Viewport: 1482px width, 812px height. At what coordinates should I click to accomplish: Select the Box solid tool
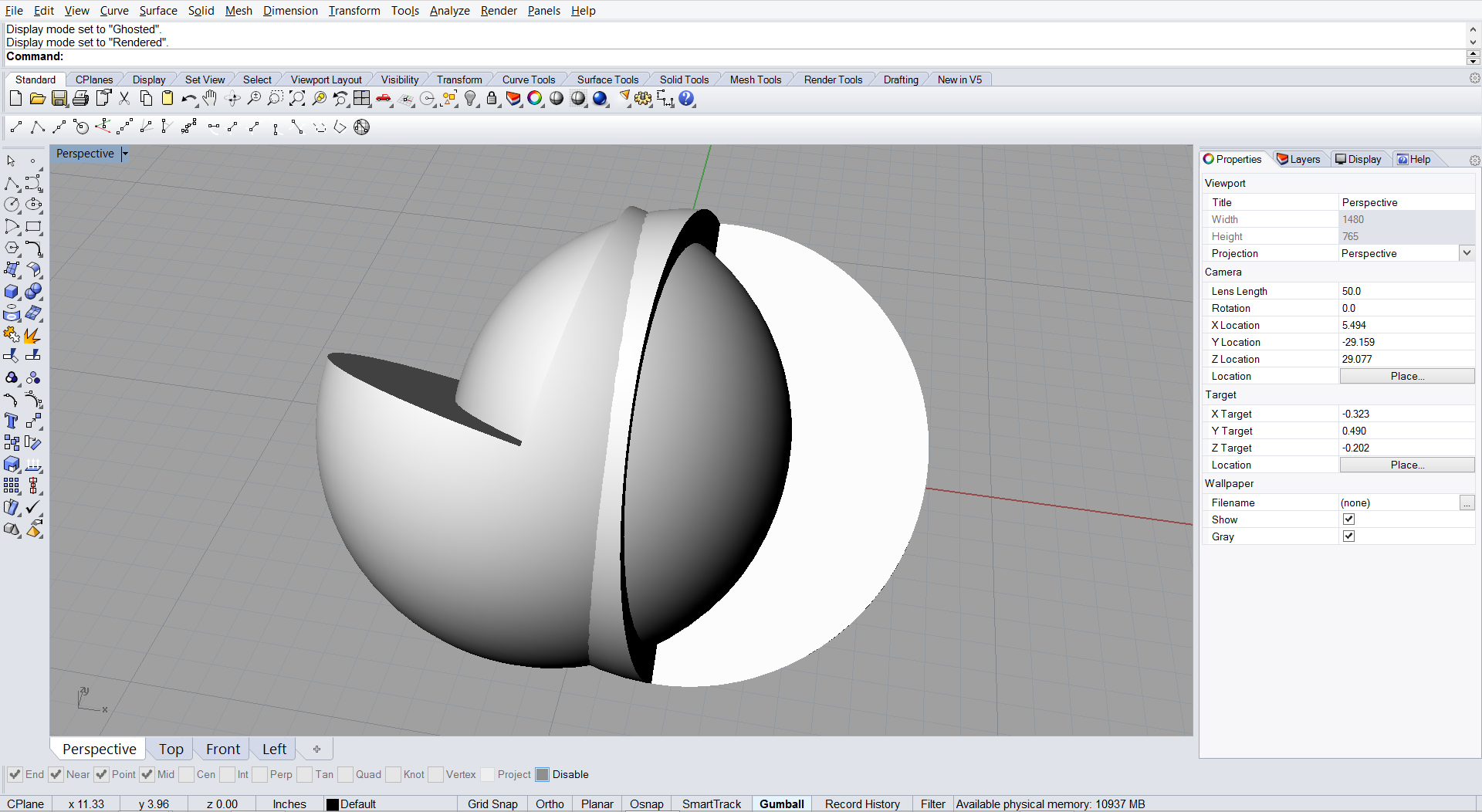pos(12,292)
